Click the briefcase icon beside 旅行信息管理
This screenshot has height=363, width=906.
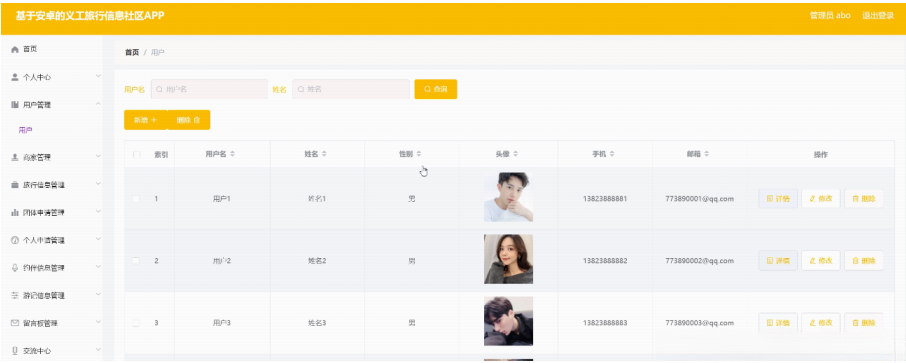[x=15, y=185]
